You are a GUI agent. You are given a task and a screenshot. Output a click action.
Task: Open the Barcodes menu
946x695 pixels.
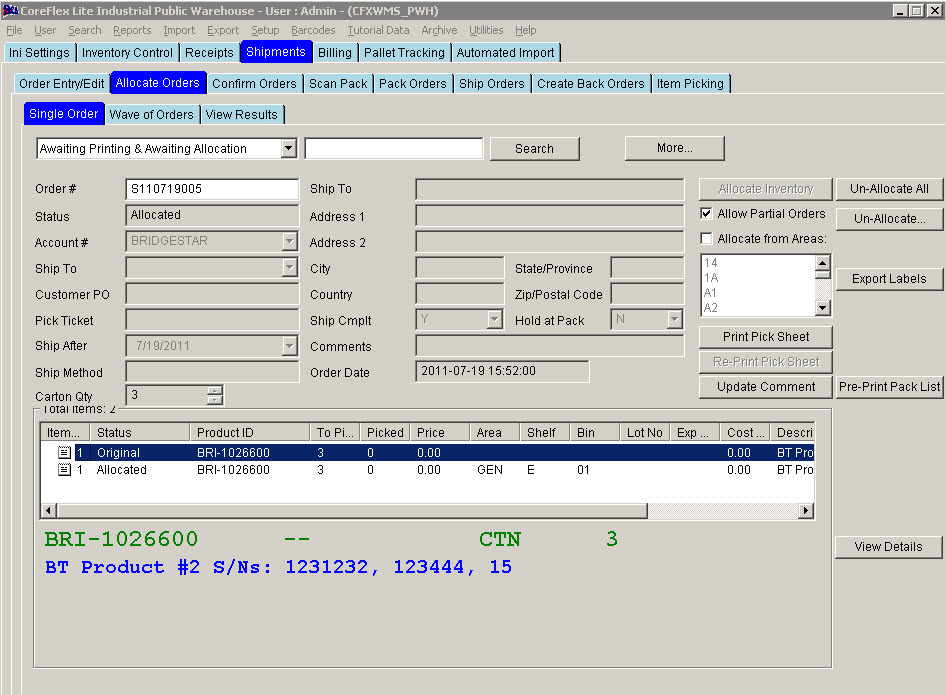pos(313,30)
